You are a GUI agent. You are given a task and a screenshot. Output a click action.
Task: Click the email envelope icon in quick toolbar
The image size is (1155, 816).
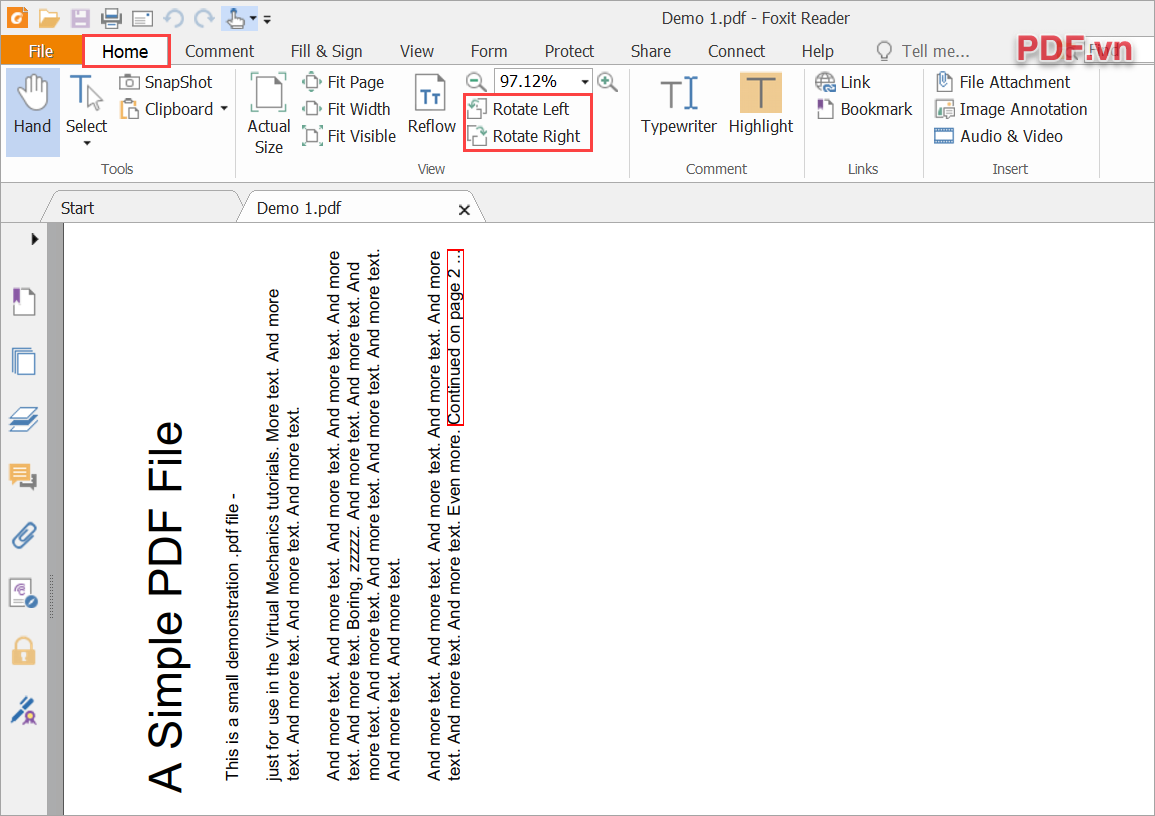(142, 18)
